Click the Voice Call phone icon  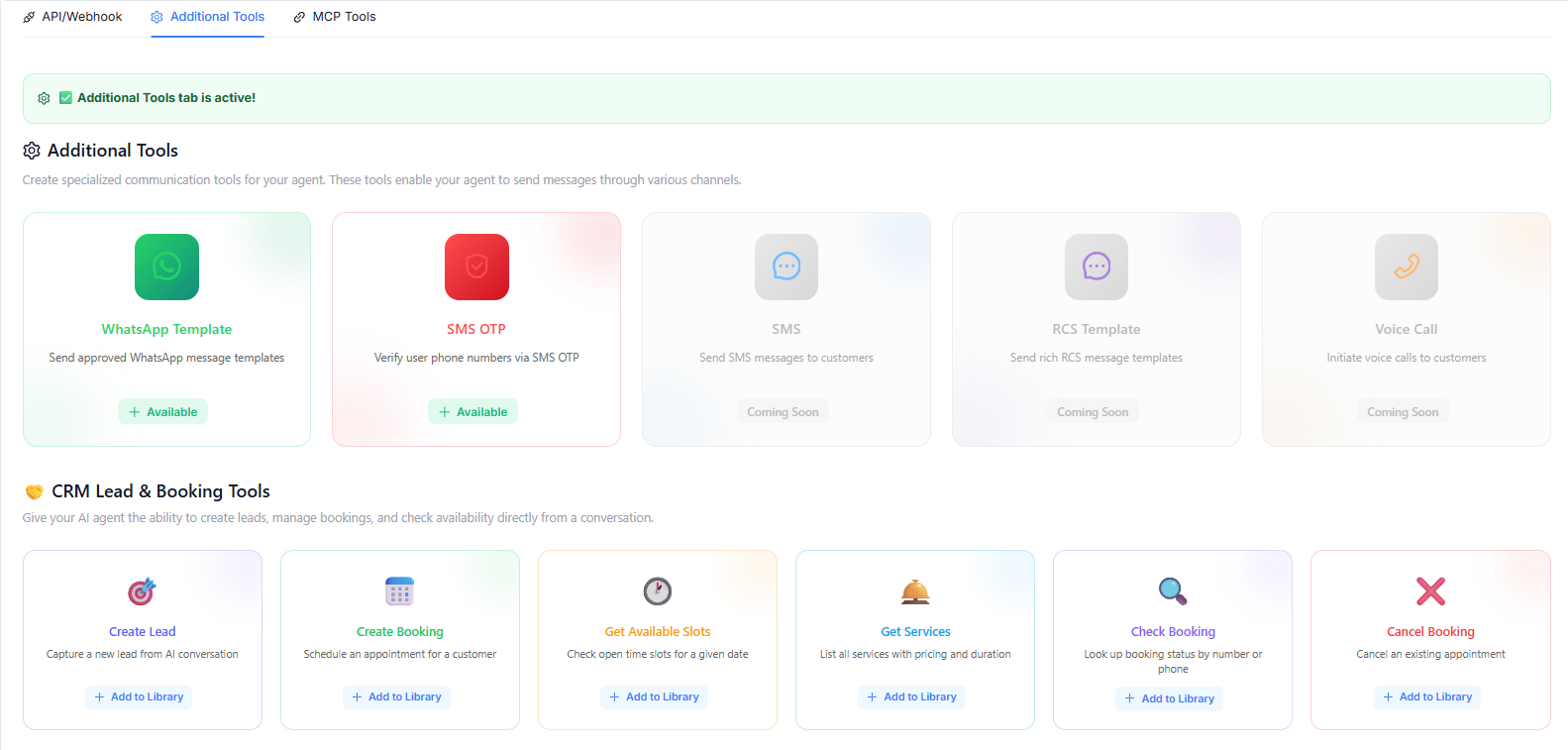pyautogui.click(x=1407, y=267)
